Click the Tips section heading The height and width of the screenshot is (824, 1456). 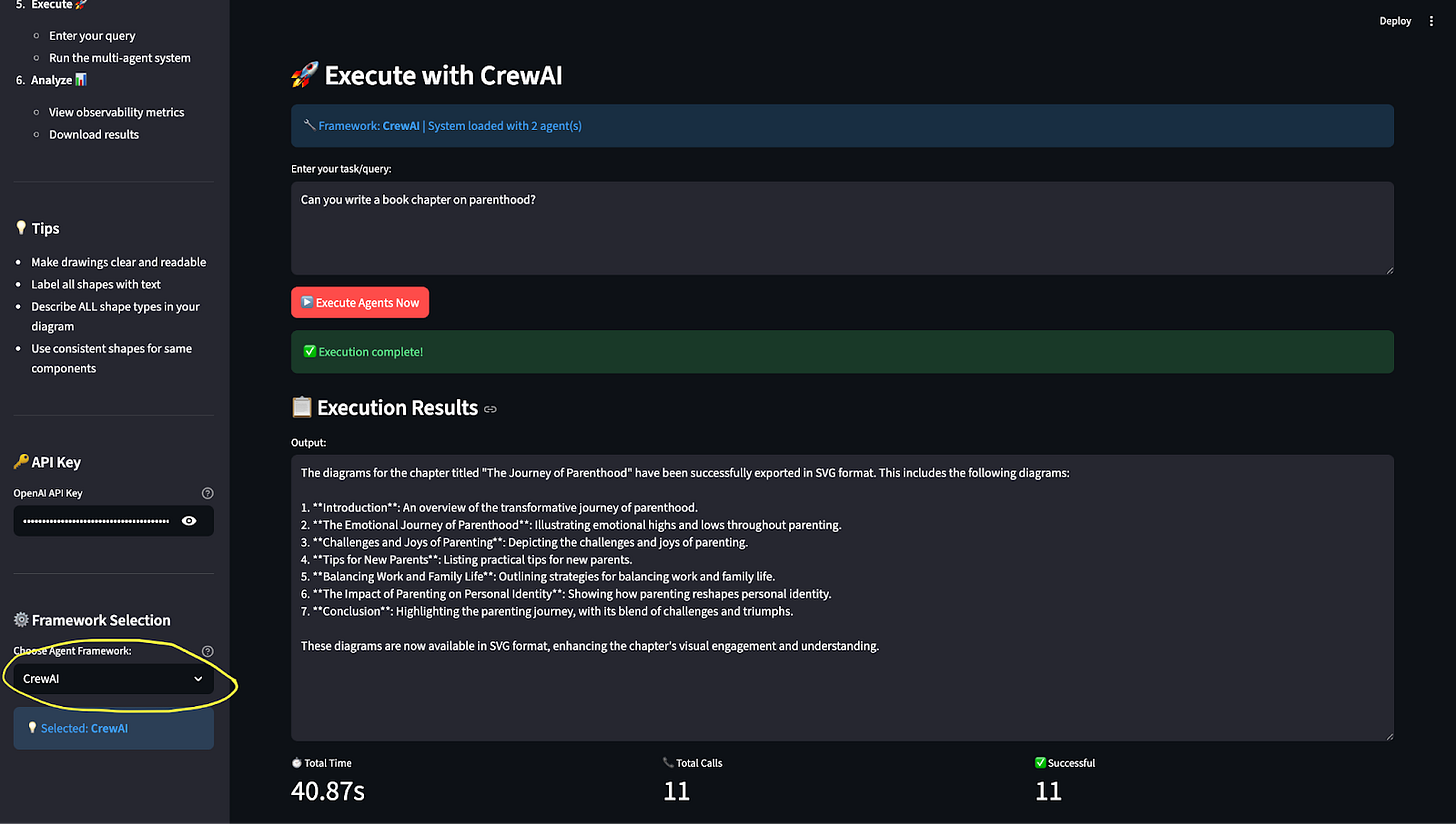point(37,228)
